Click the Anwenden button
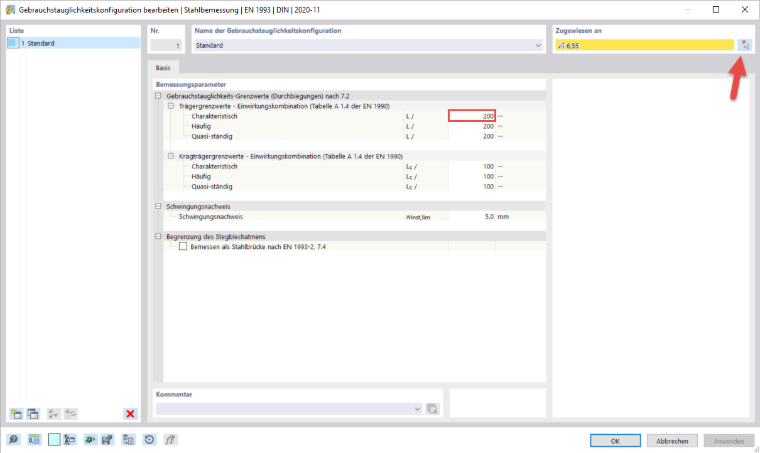Viewport: 760px width, 453px height. pyautogui.click(x=728, y=441)
